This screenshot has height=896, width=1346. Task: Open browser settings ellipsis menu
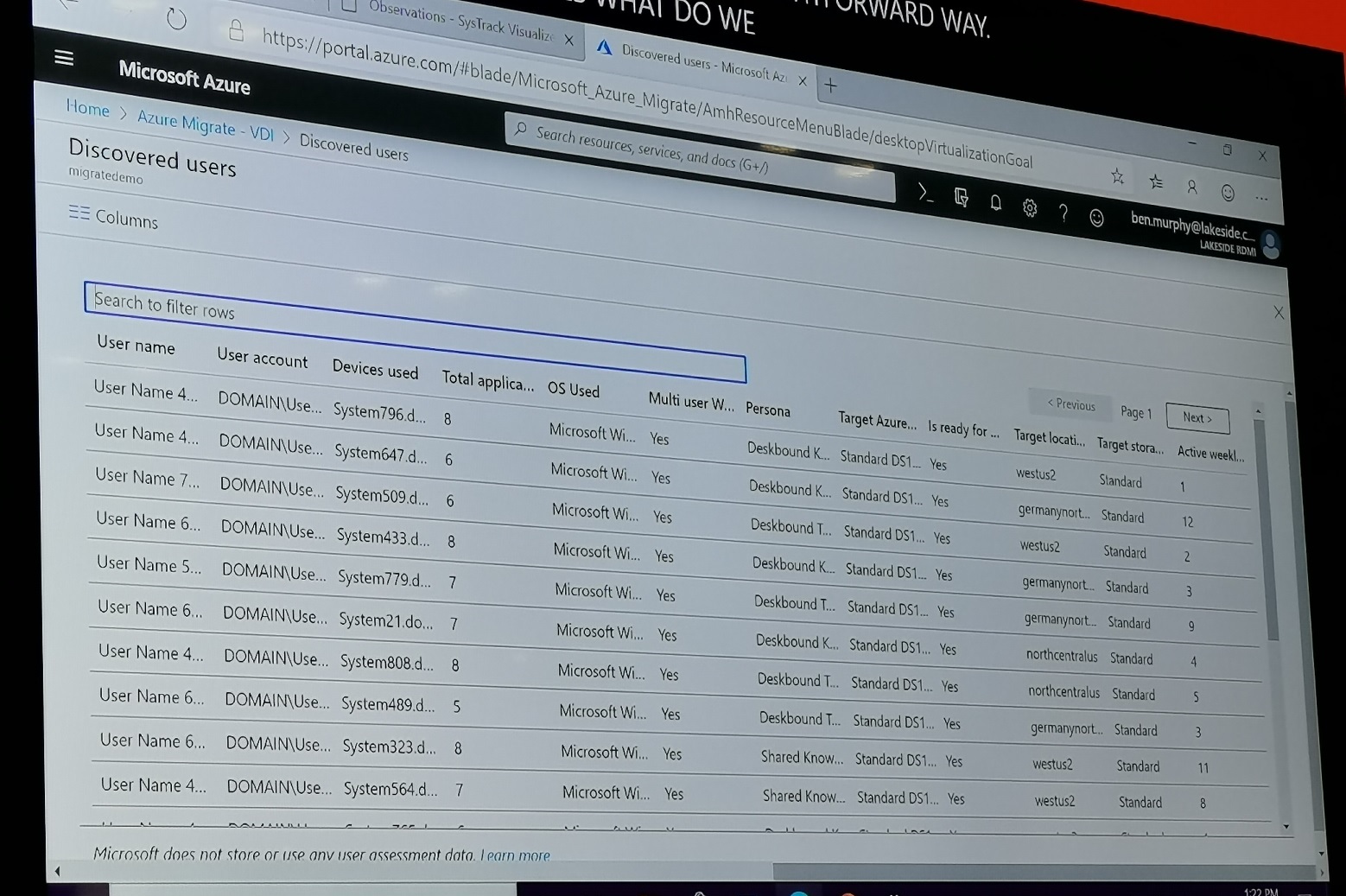click(1261, 198)
